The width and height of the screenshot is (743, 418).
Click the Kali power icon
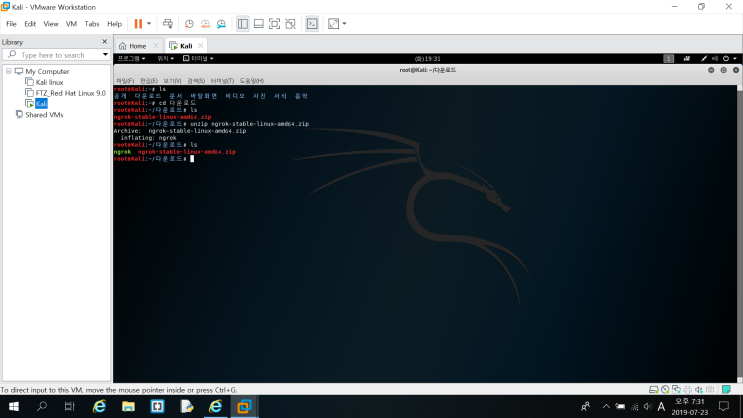tap(725, 59)
